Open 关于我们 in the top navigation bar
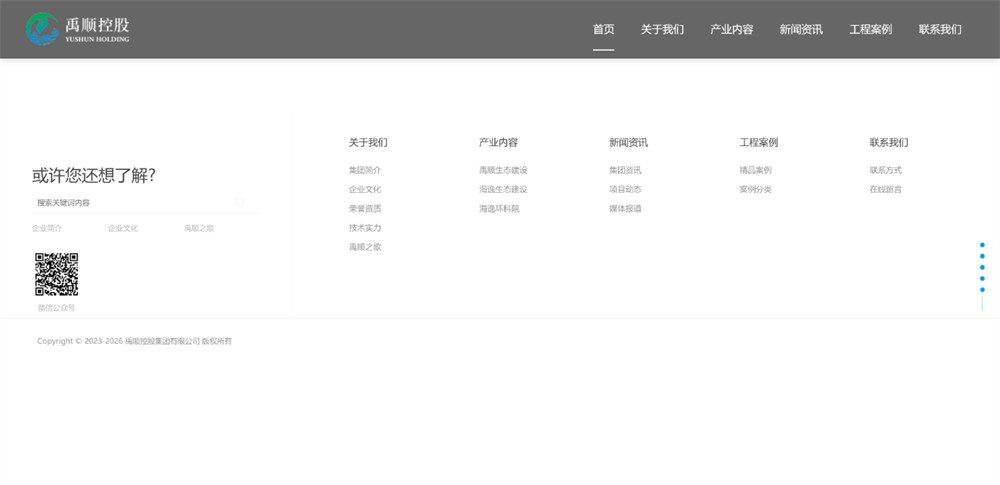1000x485 pixels. pyautogui.click(x=662, y=29)
